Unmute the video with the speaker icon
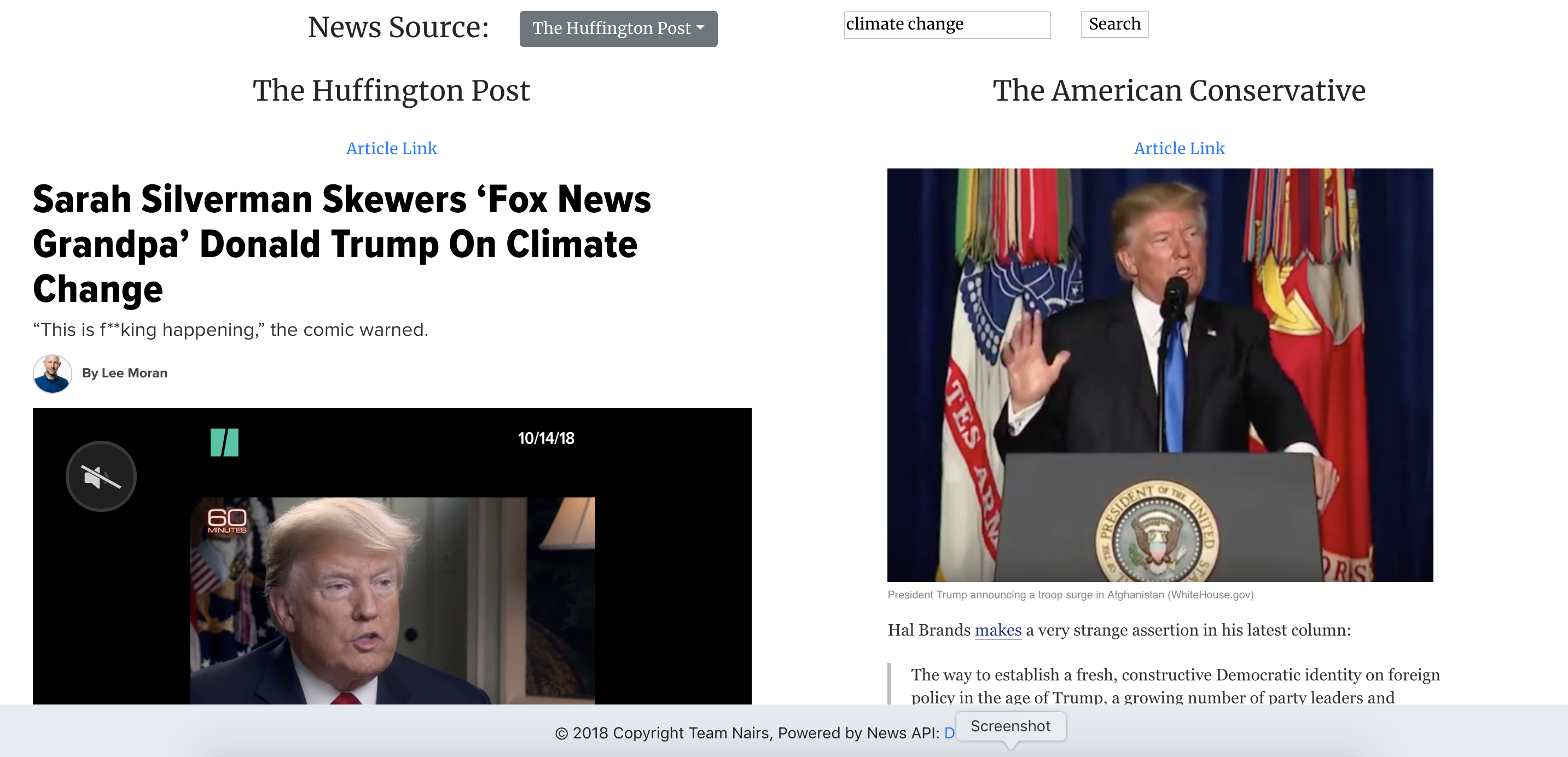Image resolution: width=1568 pixels, height=757 pixels. pos(101,476)
